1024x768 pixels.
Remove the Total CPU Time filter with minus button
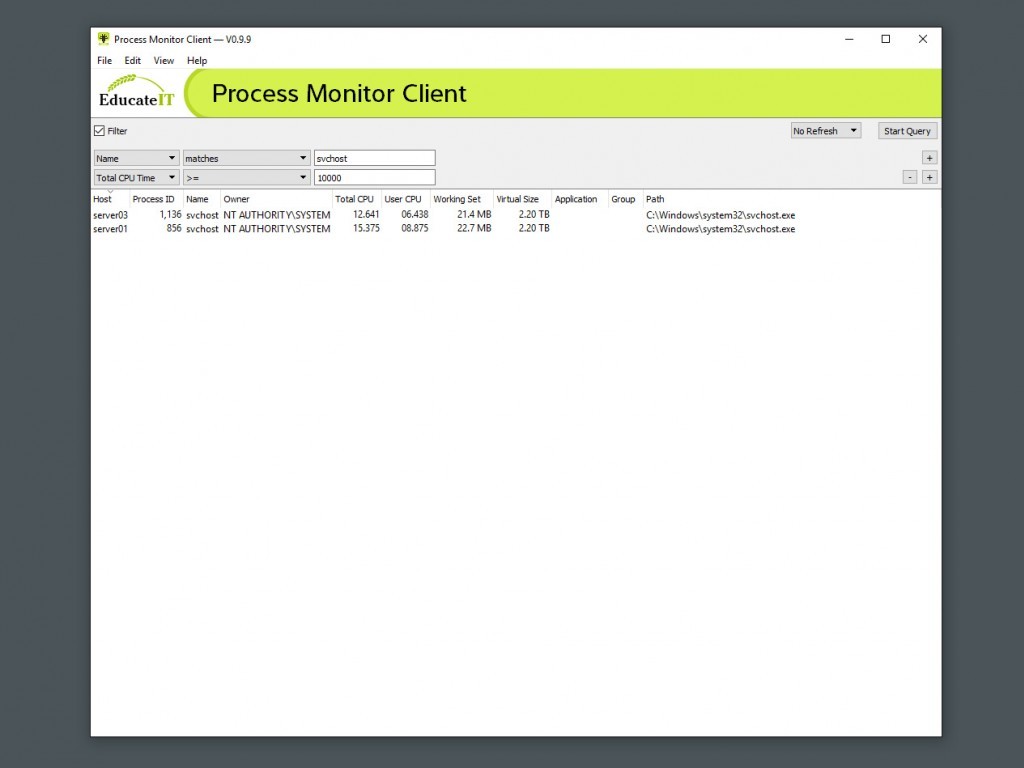click(909, 177)
